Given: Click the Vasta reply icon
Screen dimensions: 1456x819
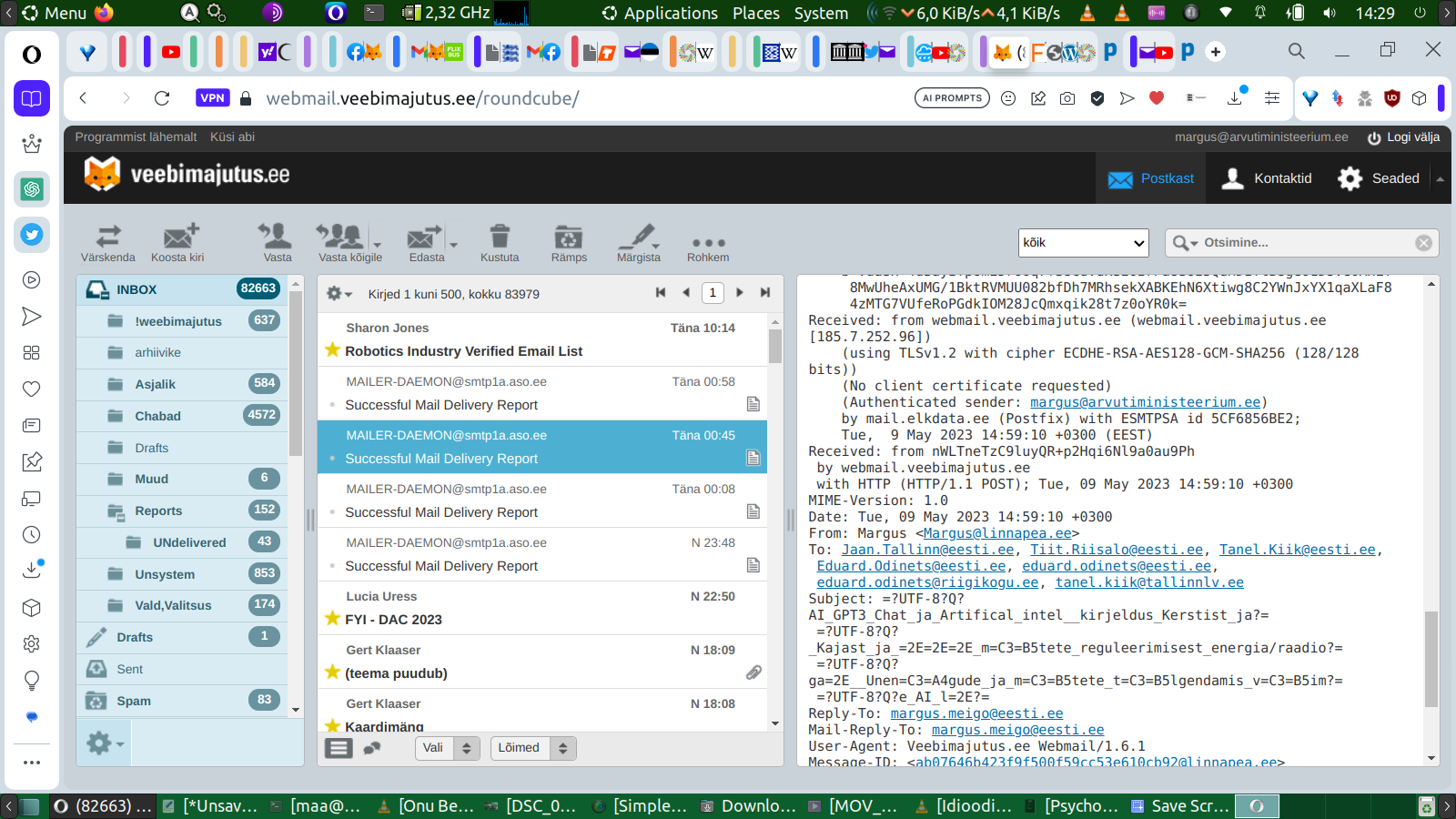Looking at the screenshot, I should tap(277, 238).
